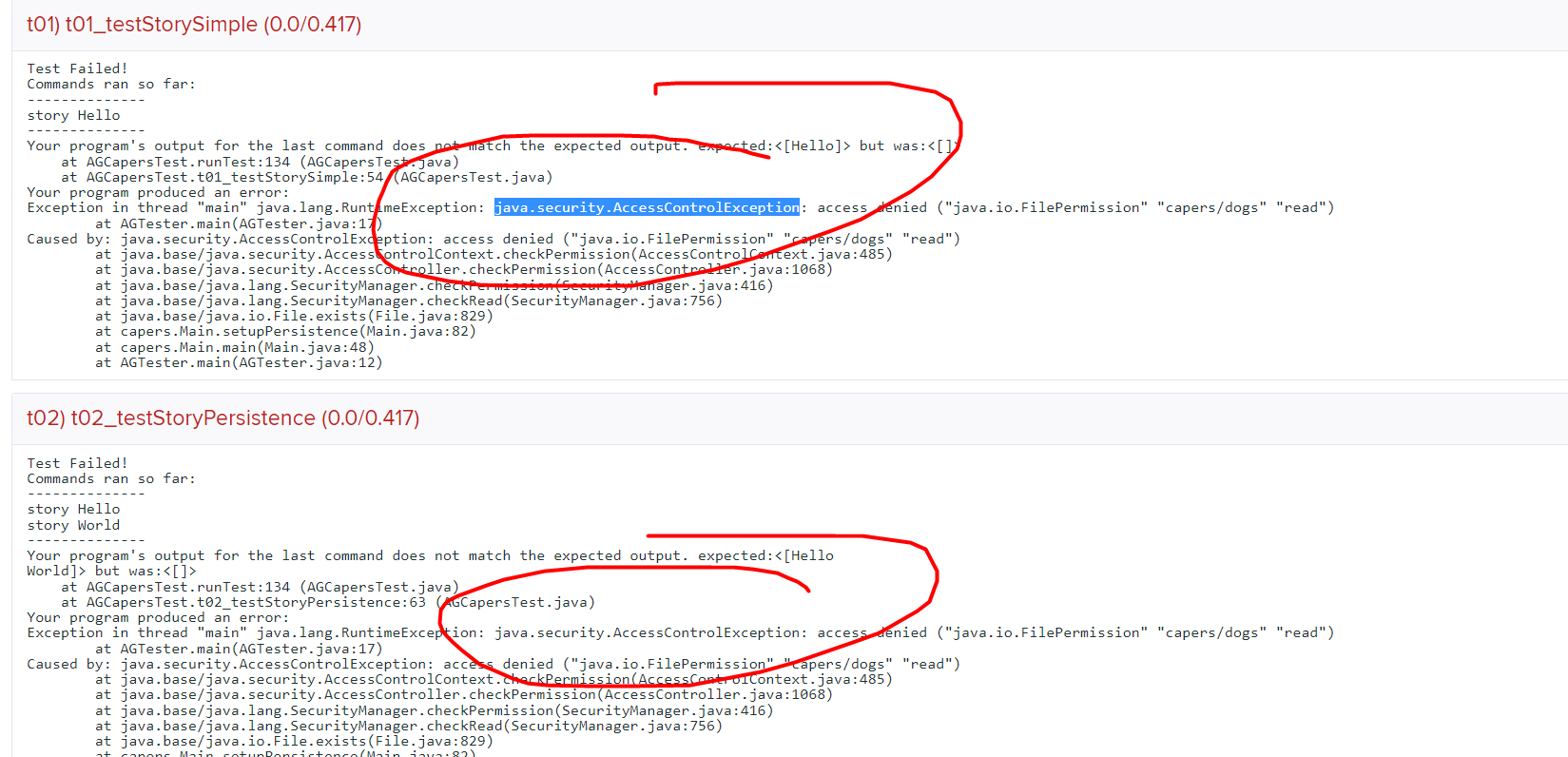1568x757 pixels.
Task: Click the "Caused by:" line in t01
Action: (x=493, y=239)
